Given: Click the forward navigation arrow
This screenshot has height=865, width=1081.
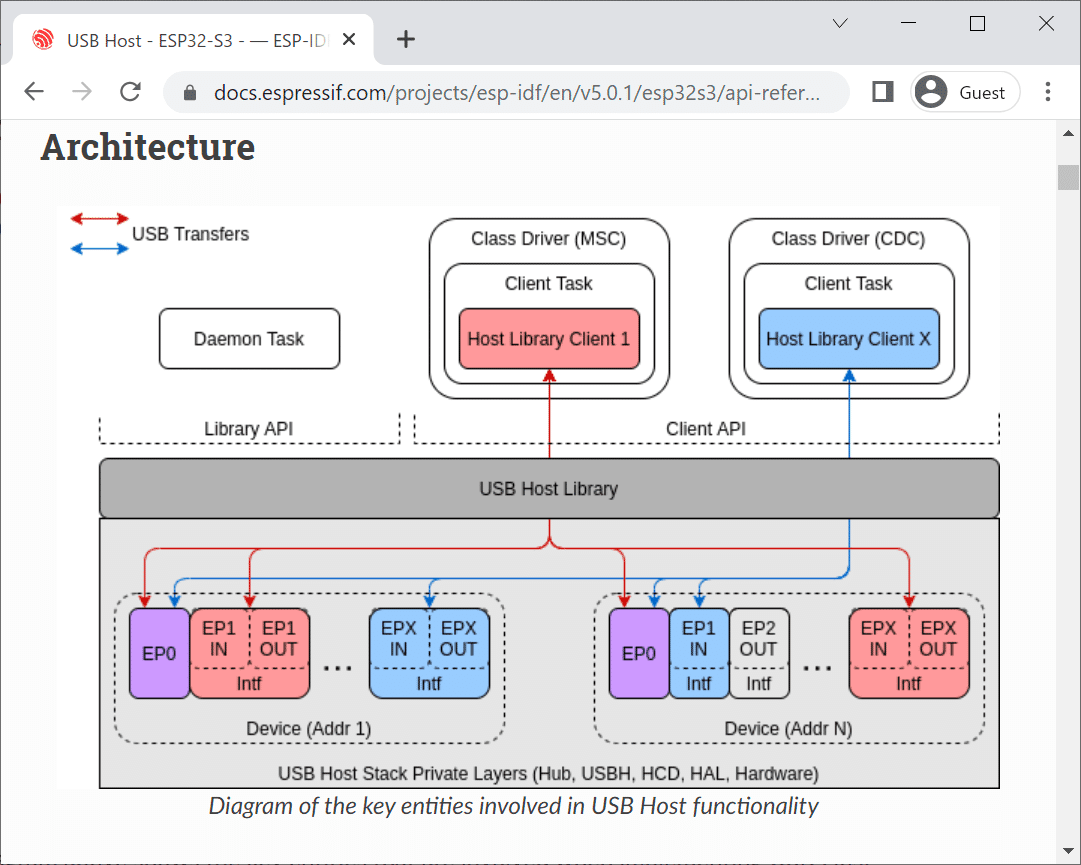Looking at the screenshot, I should pos(81,91).
